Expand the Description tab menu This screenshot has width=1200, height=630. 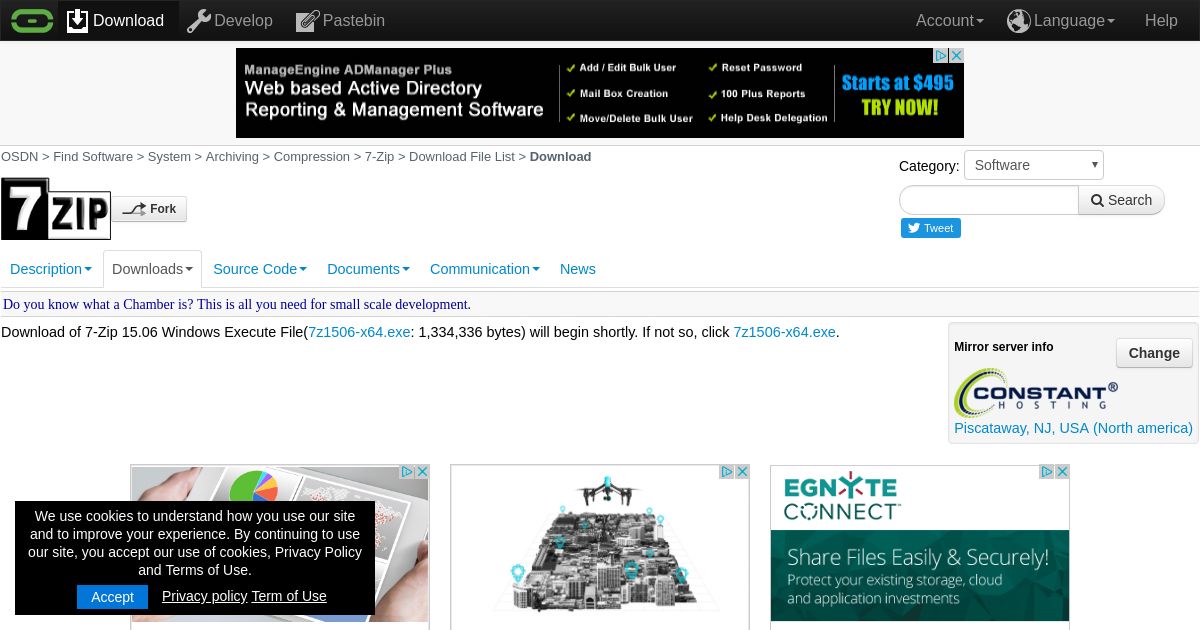tap(51, 269)
